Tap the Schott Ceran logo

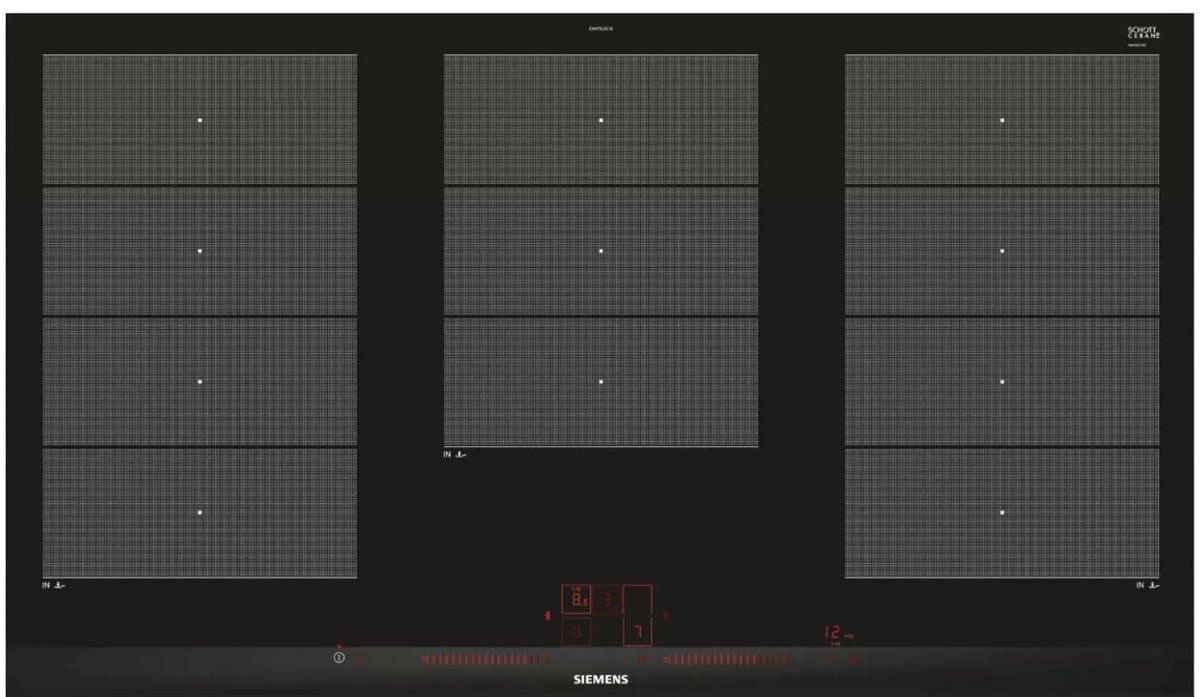[1142, 33]
